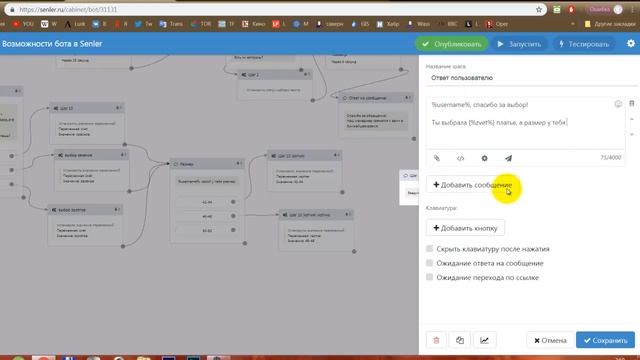Open the Twitter bookmark

tap(143, 24)
